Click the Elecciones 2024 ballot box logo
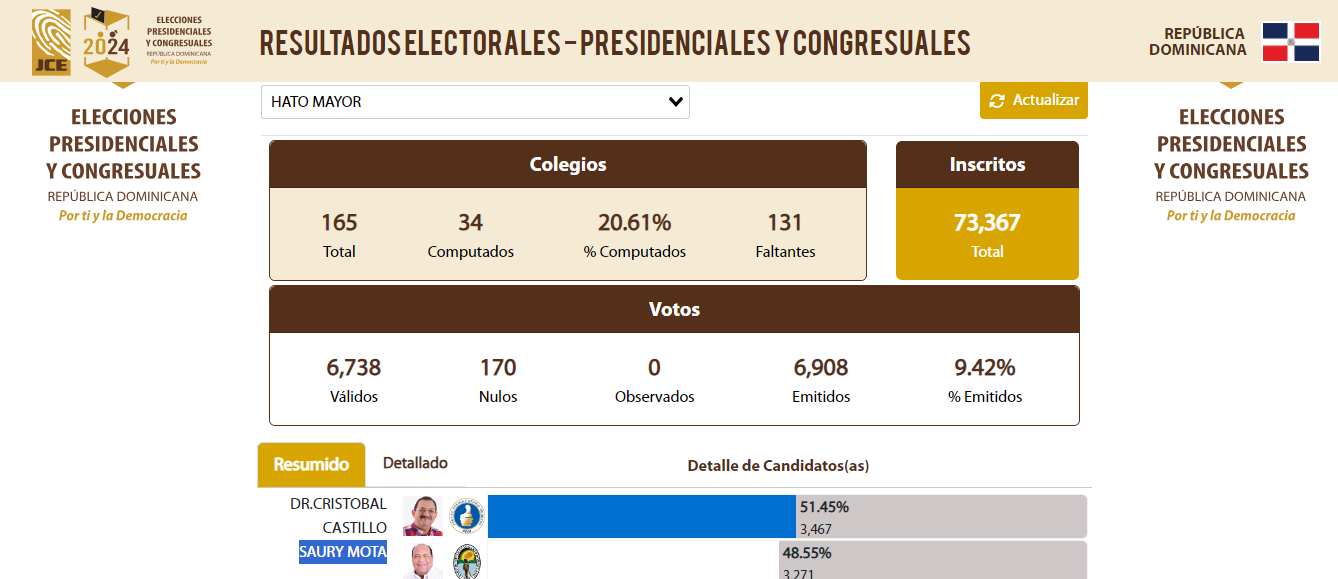The width and height of the screenshot is (1338, 579). (106, 42)
